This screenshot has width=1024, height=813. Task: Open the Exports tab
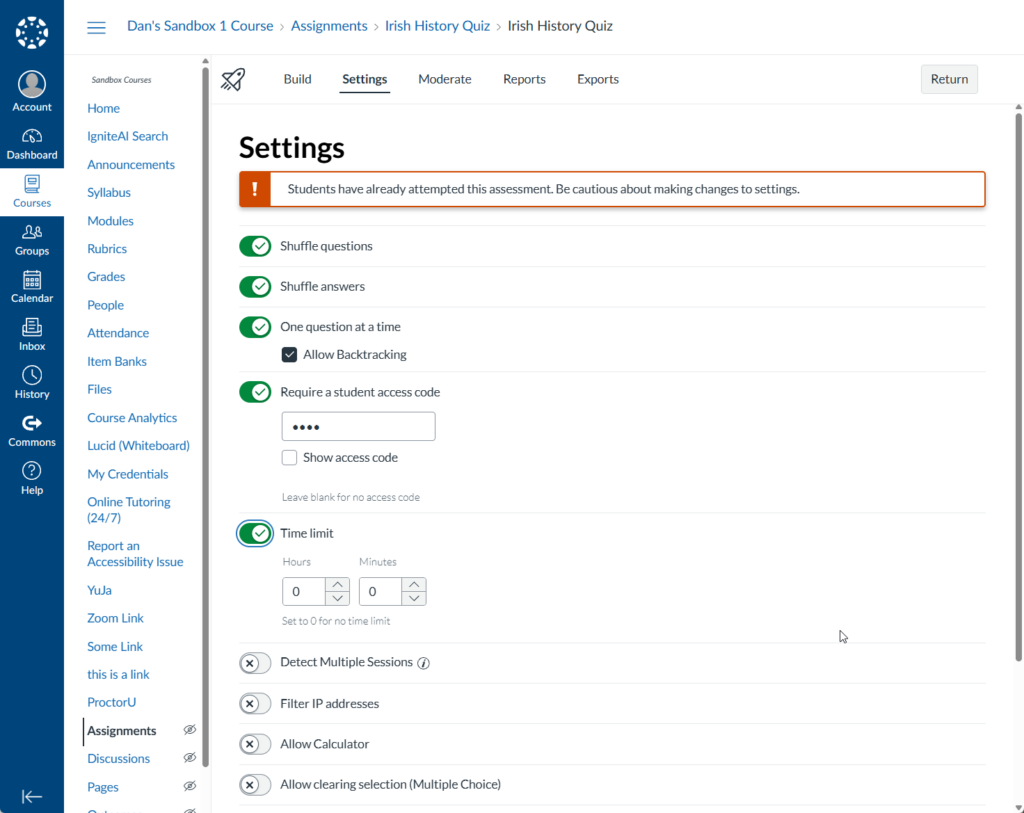point(598,79)
